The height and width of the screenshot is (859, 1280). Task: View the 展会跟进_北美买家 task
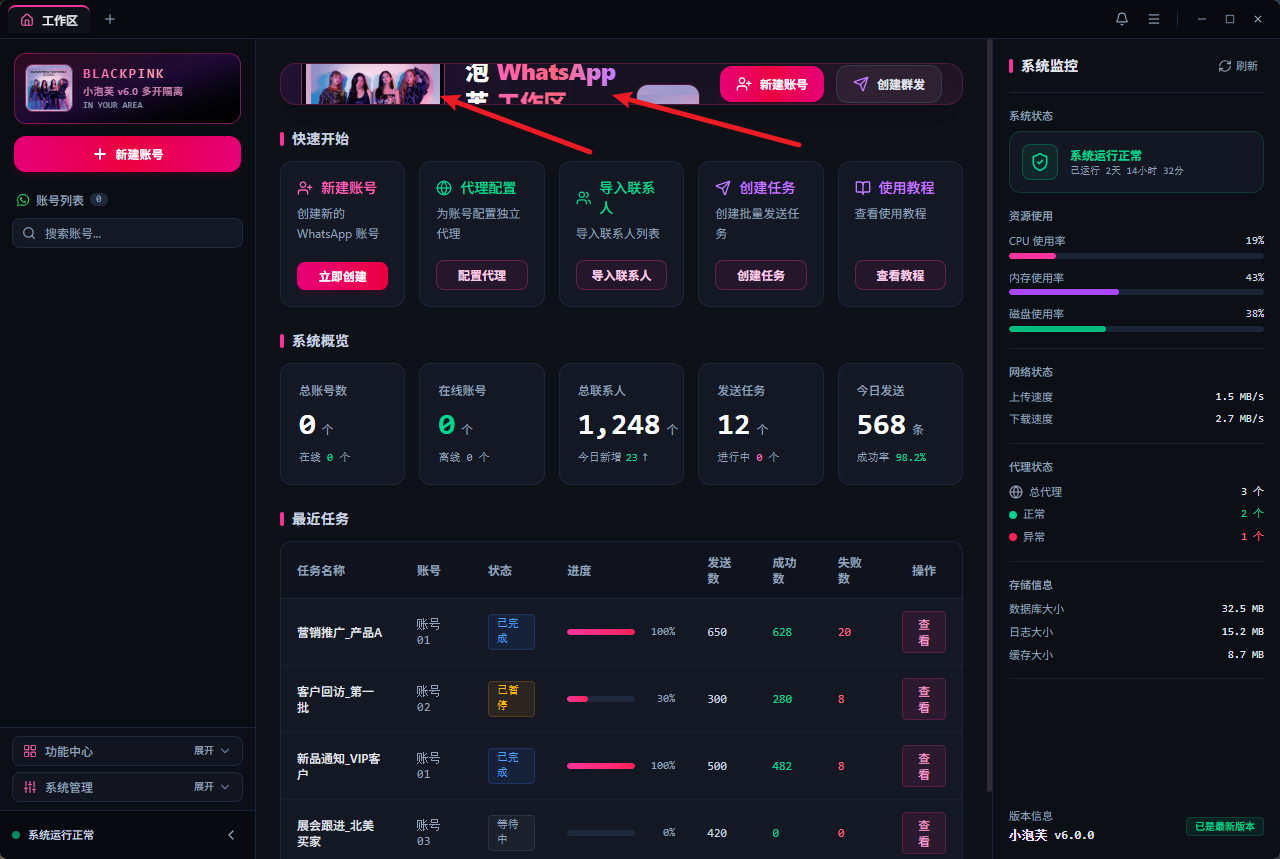924,833
